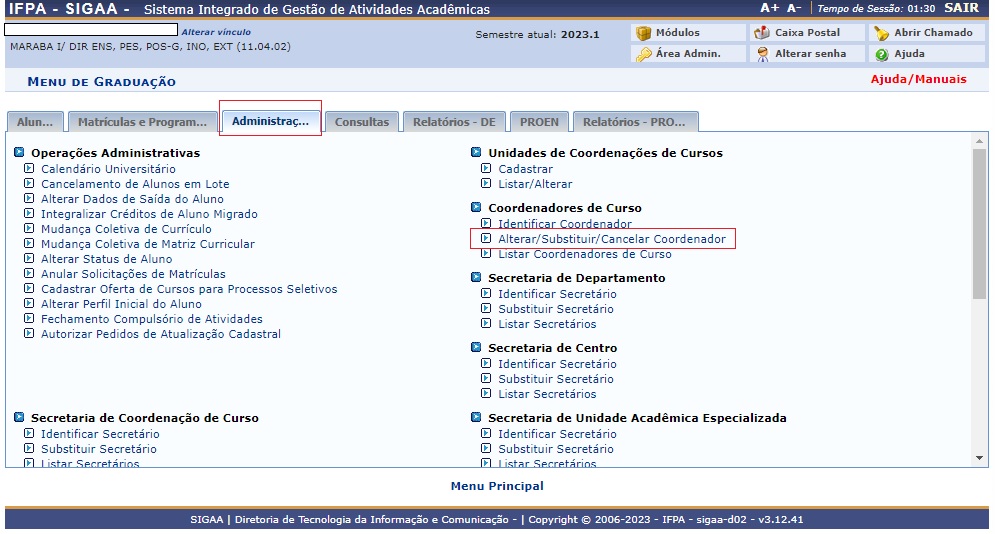Open Mudança Coletiva de Matriz Curricular
This screenshot has width=995, height=534.
[148, 244]
